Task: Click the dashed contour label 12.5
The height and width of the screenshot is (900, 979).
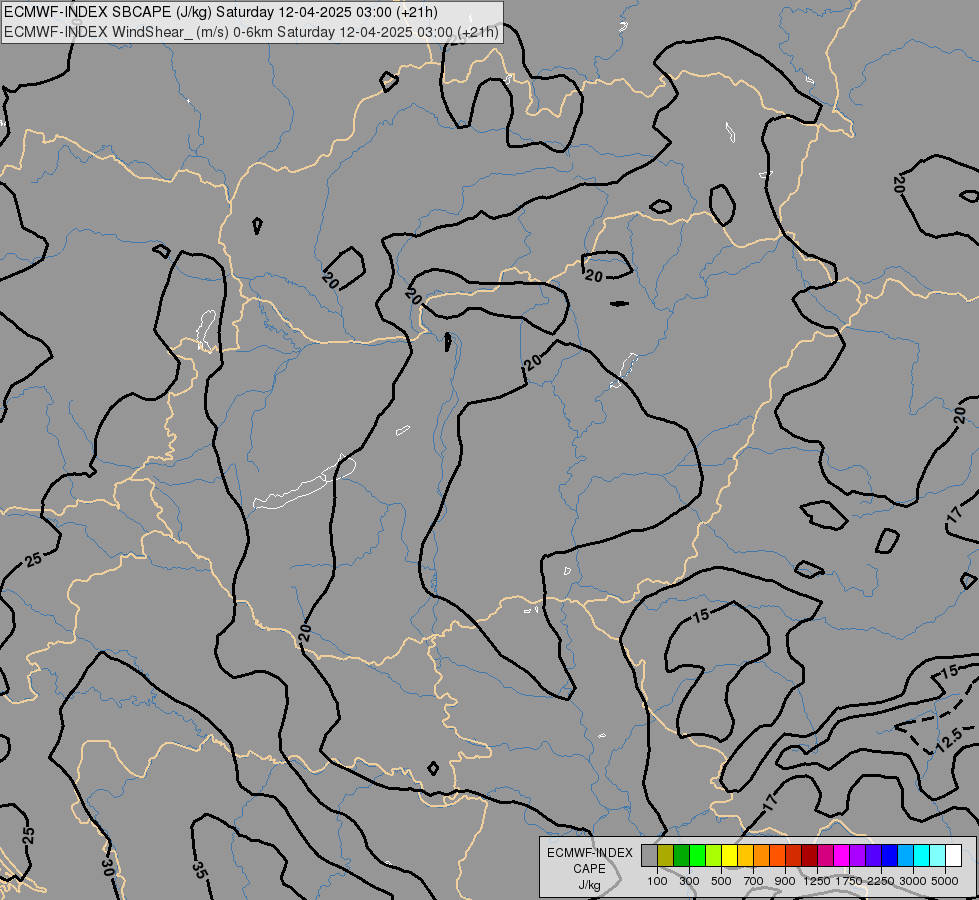Action: [x=950, y=740]
